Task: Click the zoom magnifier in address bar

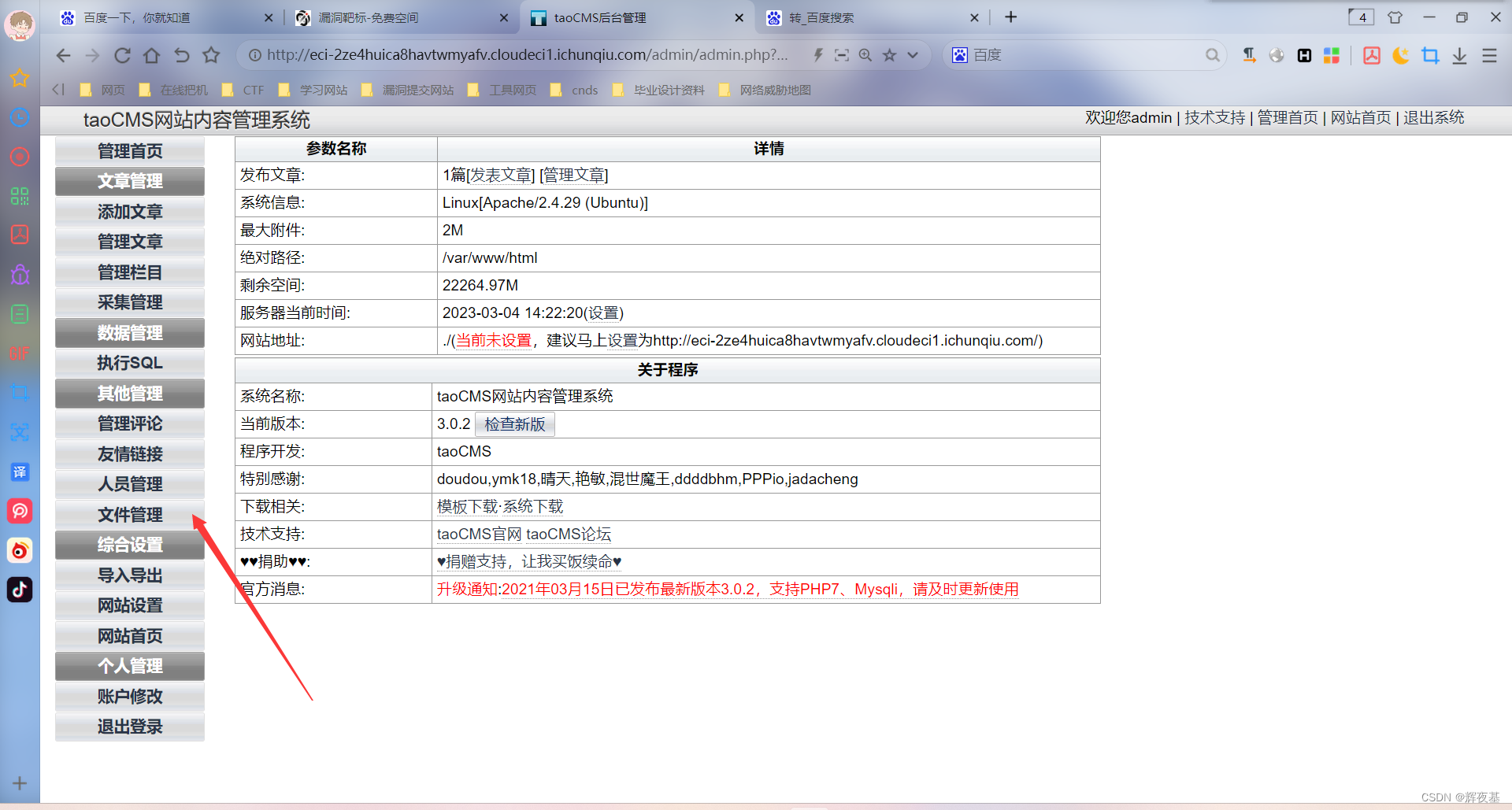Action: coord(865,55)
